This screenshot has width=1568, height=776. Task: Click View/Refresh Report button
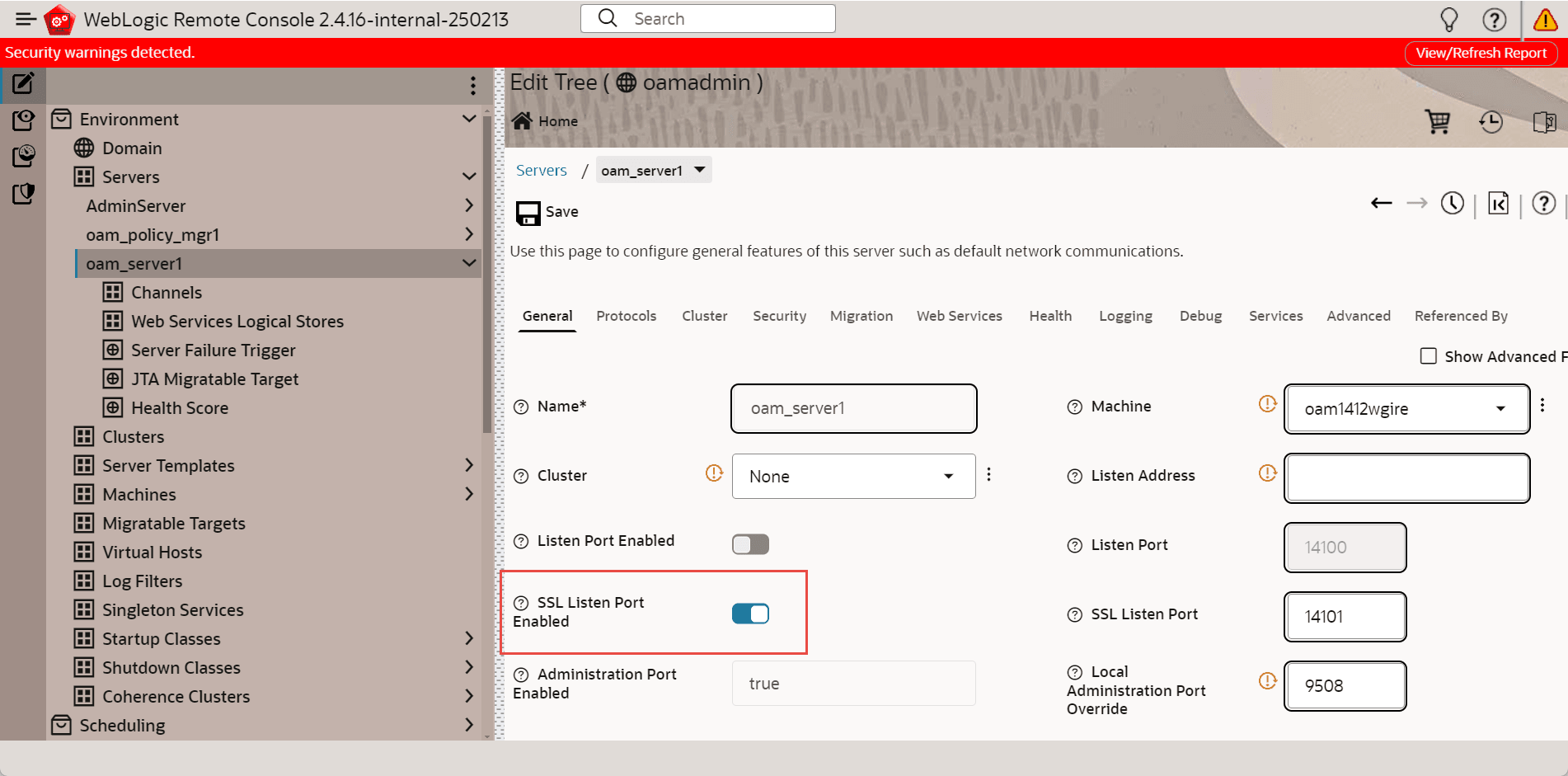[1481, 53]
